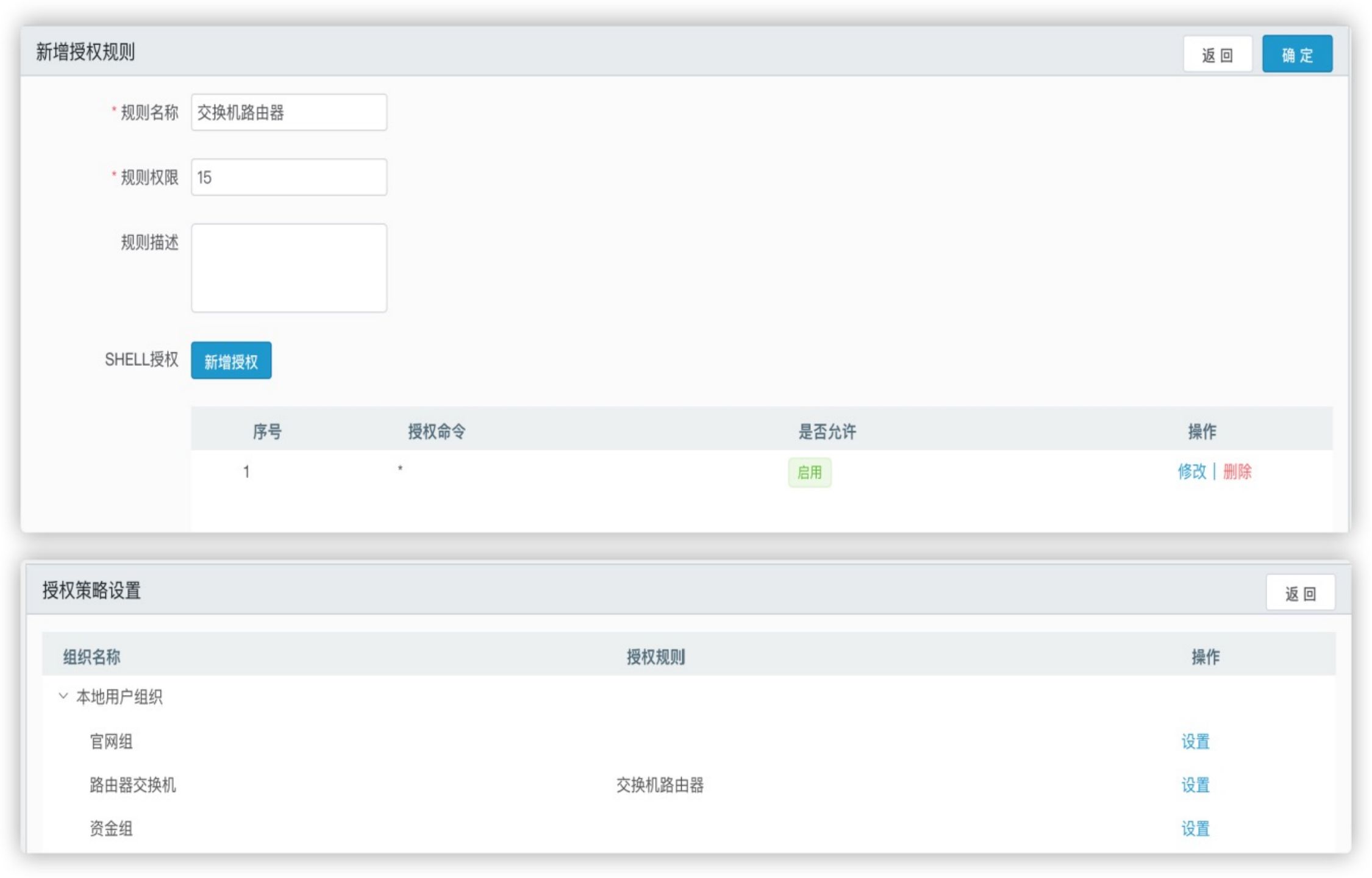This screenshot has width=1372, height=878.
Task: Click 返回 in the 授权策略设置 header
Action: point(1300,593)
